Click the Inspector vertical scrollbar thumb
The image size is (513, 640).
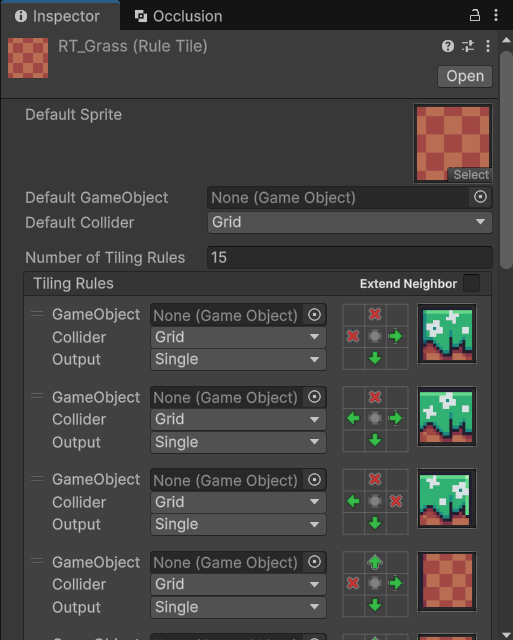pos(506,160)
